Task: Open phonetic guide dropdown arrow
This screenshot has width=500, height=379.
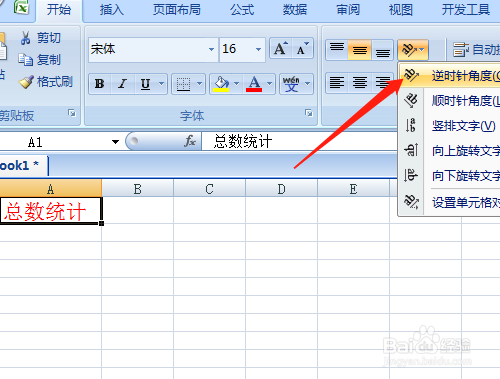Action: pyautogui.click(x=307, y=83)
